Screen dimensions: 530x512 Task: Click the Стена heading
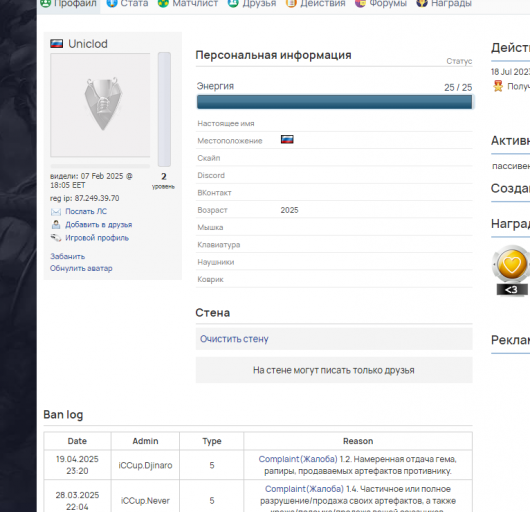[x=213, y=313]
